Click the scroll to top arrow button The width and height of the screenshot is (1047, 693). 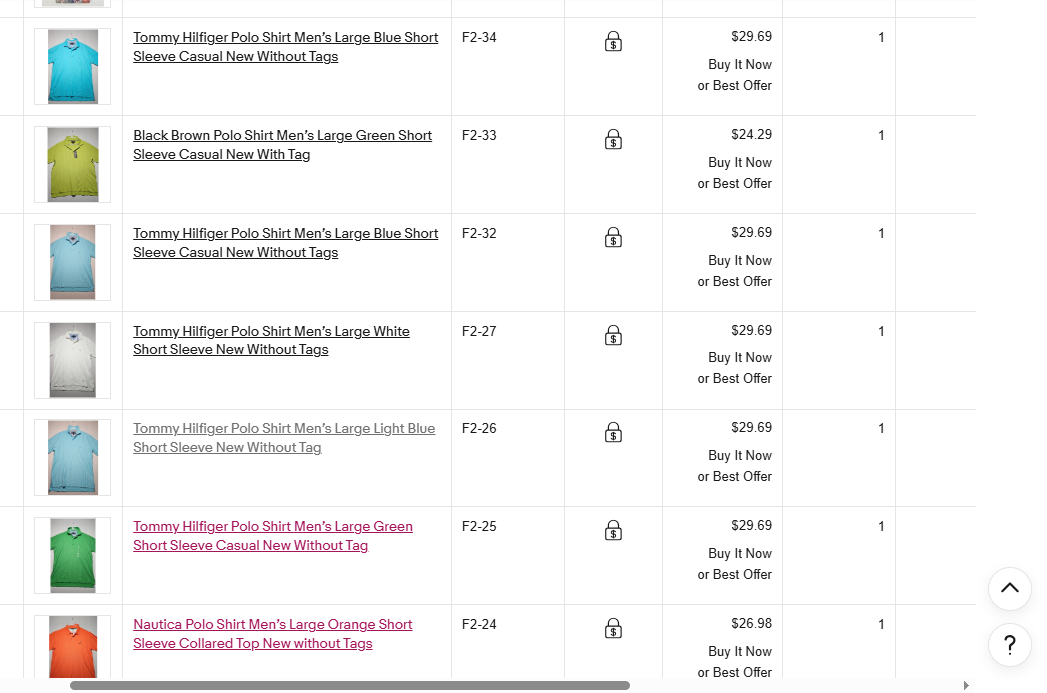(1009, 588)
